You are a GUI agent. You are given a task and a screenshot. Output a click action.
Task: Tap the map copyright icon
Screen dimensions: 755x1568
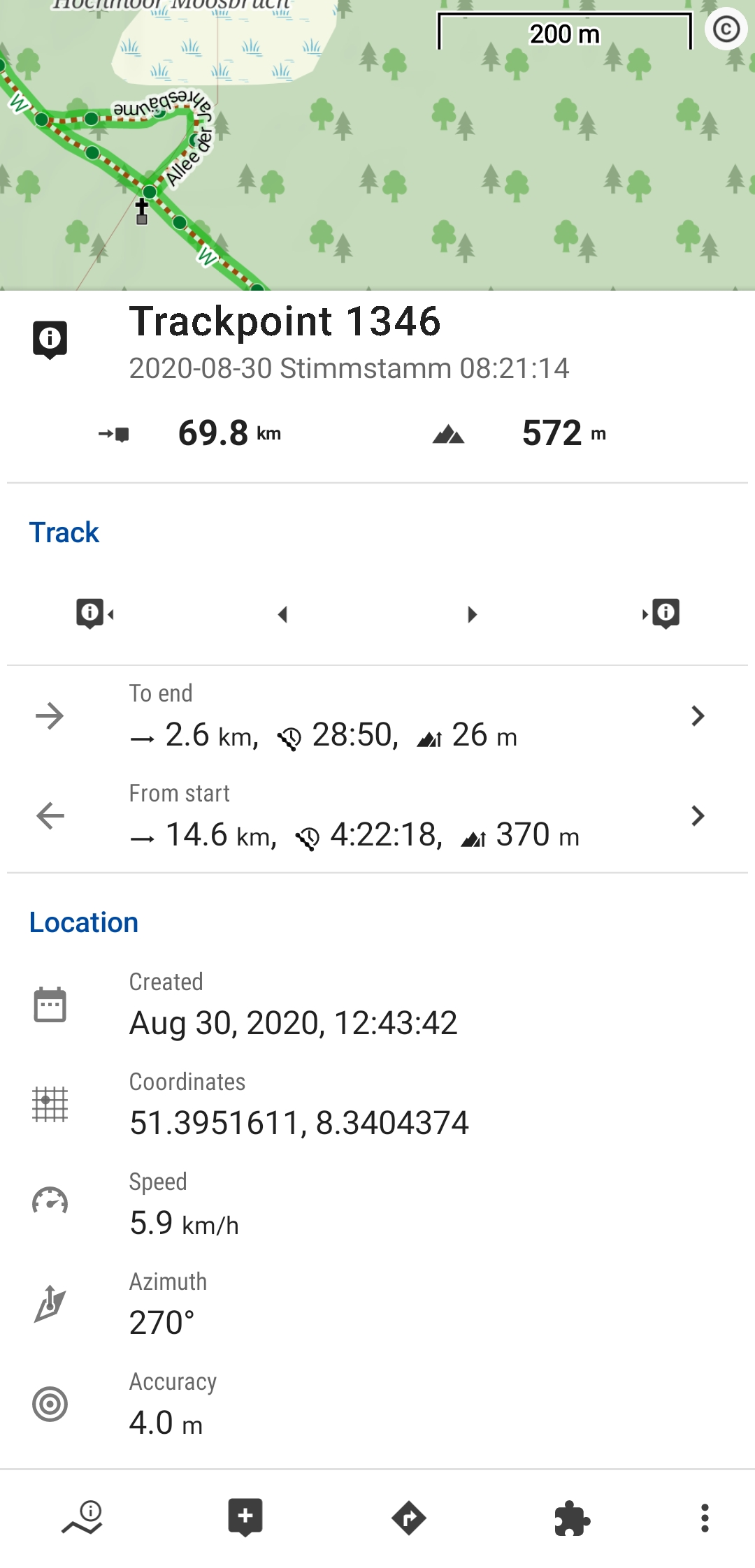(x=726, y=29)
